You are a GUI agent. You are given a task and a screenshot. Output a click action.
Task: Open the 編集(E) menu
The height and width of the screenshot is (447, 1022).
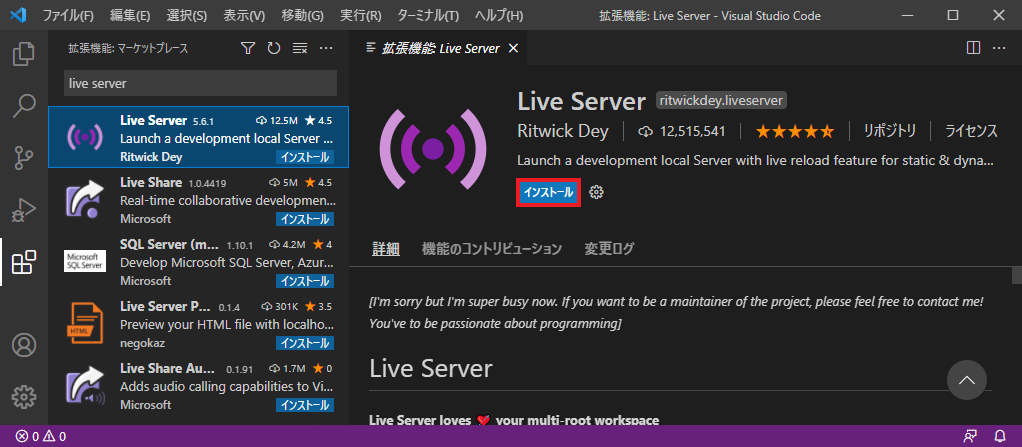(129, 15)
